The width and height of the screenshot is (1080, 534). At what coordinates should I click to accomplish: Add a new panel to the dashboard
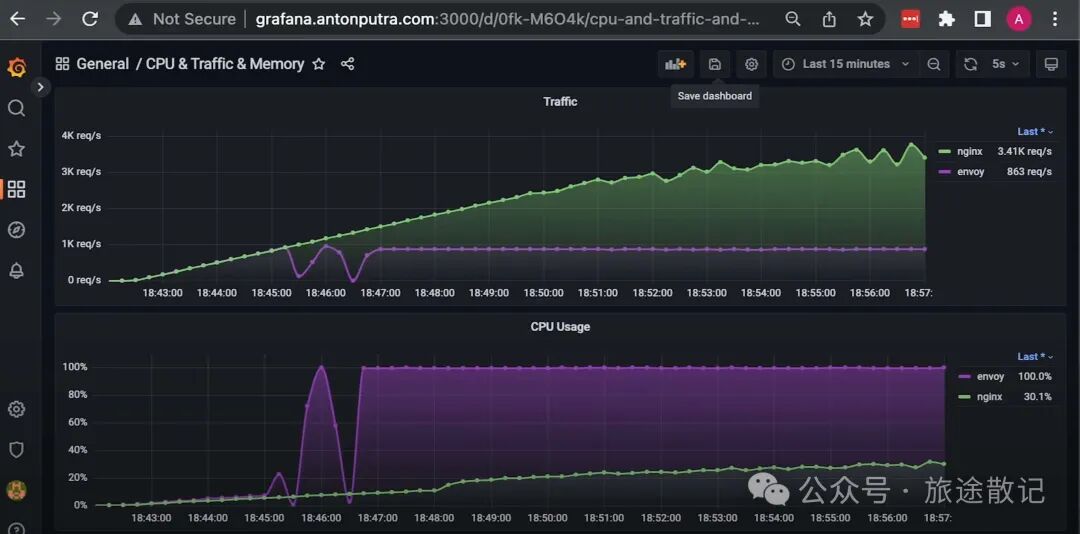[676, 64]
